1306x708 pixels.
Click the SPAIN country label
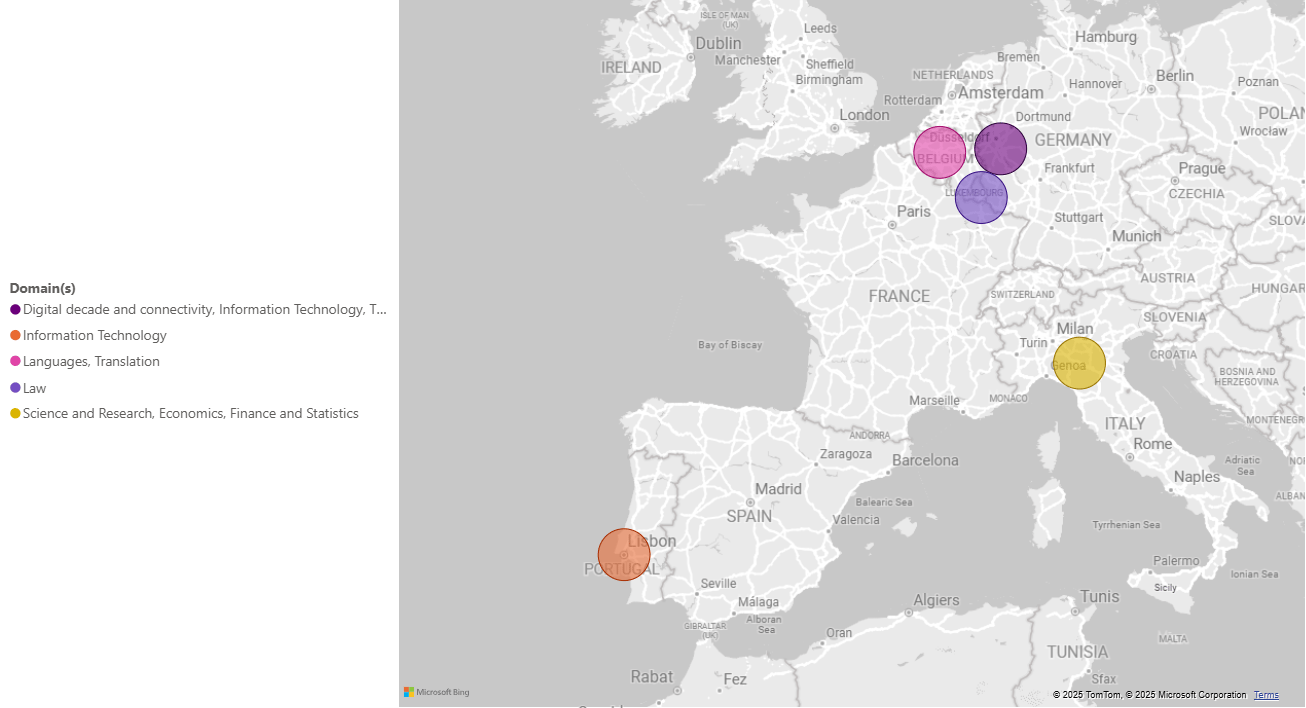pyautogui.click(x=749, y=517)
